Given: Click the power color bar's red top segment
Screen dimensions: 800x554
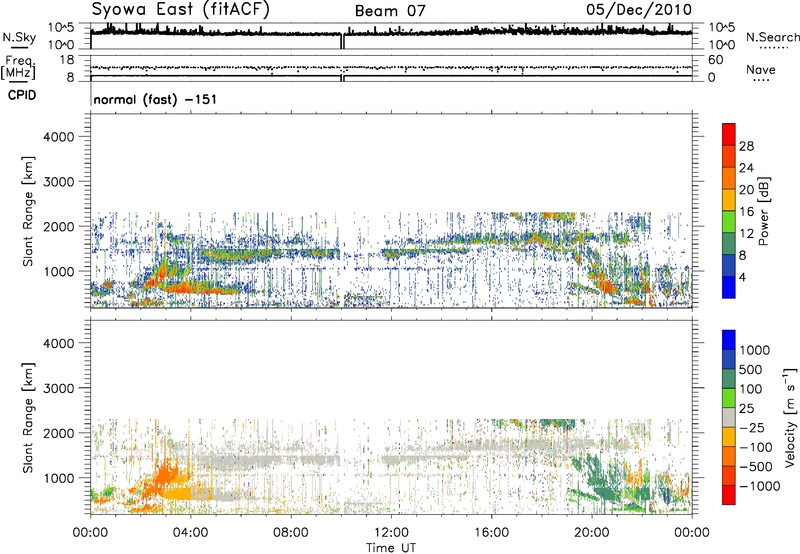Looking at the screenshot, I should click(x=729, y=134).
